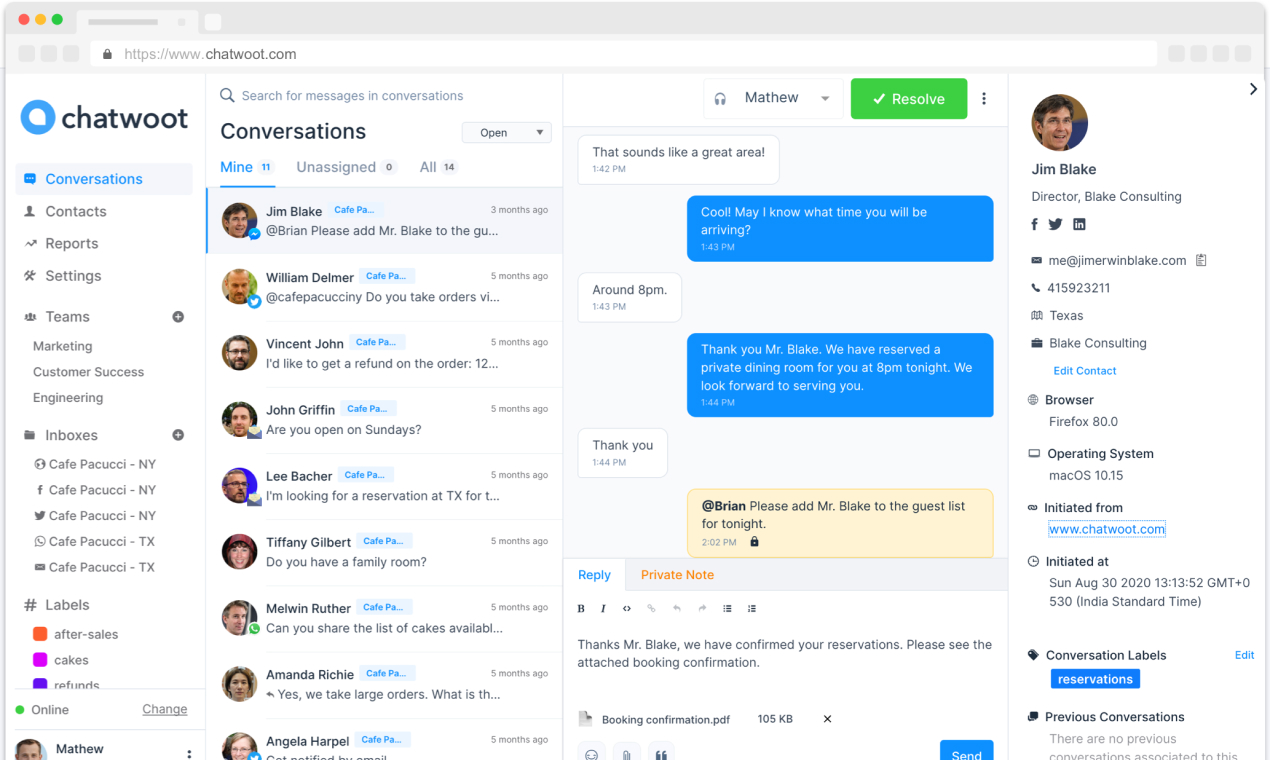1270x760 pixels.
Task: Open Jim Blake's Twitter profile icon
Action: [1057, 224]
